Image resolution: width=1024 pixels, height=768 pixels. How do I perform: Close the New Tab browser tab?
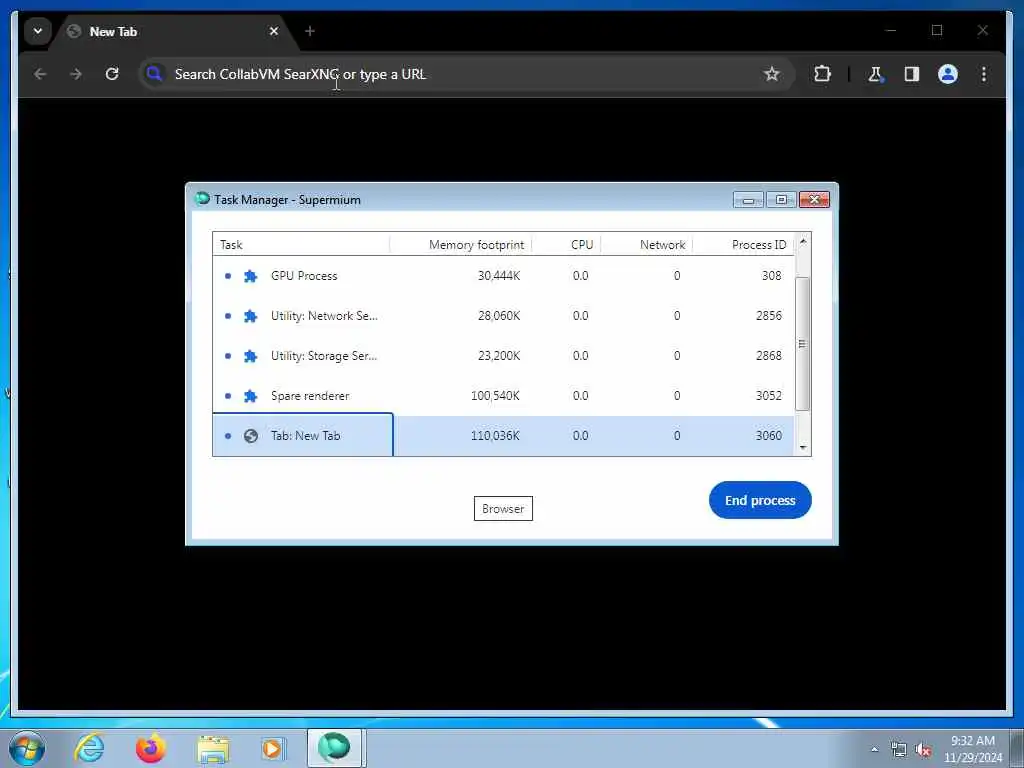pos(274,31)
